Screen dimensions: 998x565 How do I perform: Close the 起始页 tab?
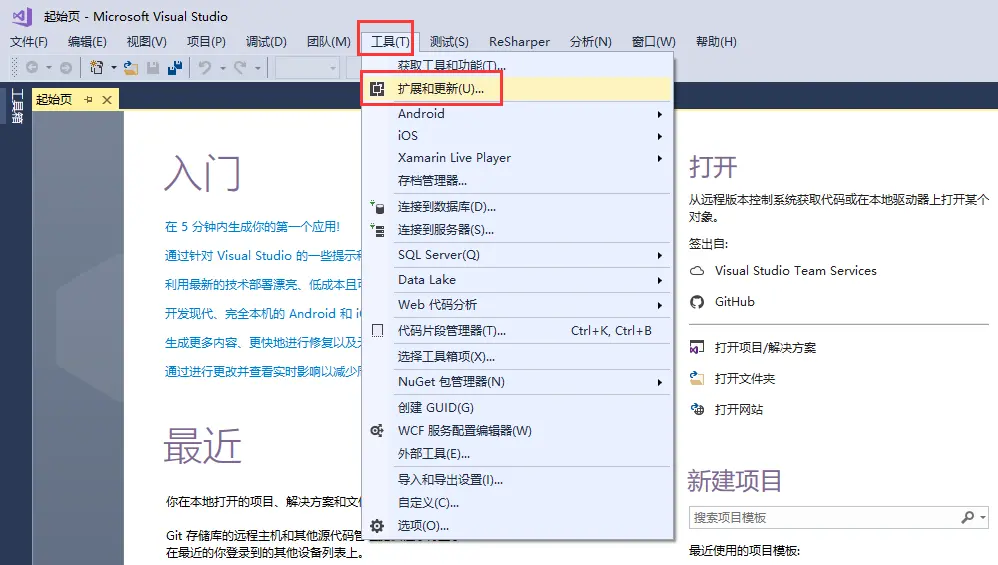coord(107,100)
